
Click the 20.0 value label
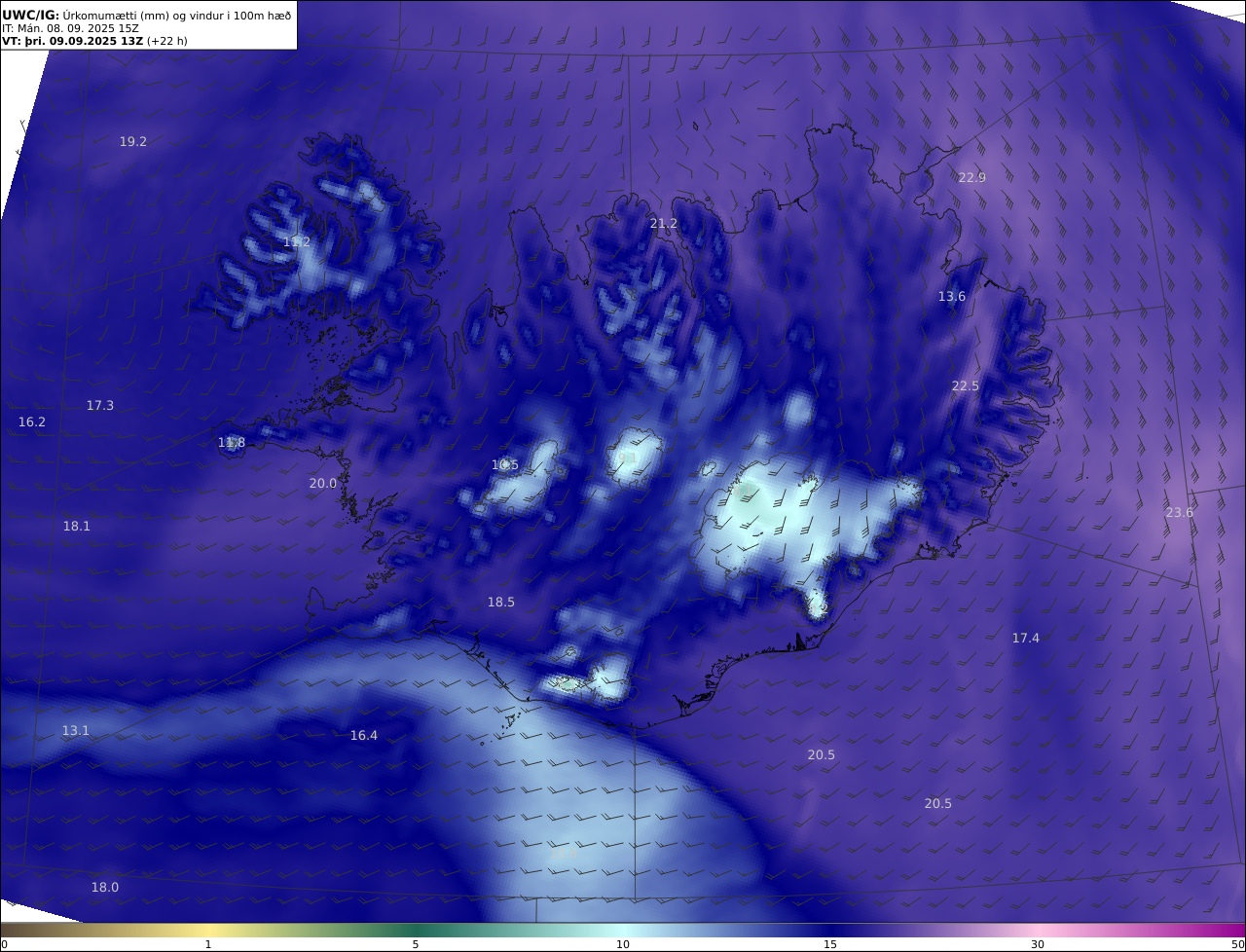323,484
